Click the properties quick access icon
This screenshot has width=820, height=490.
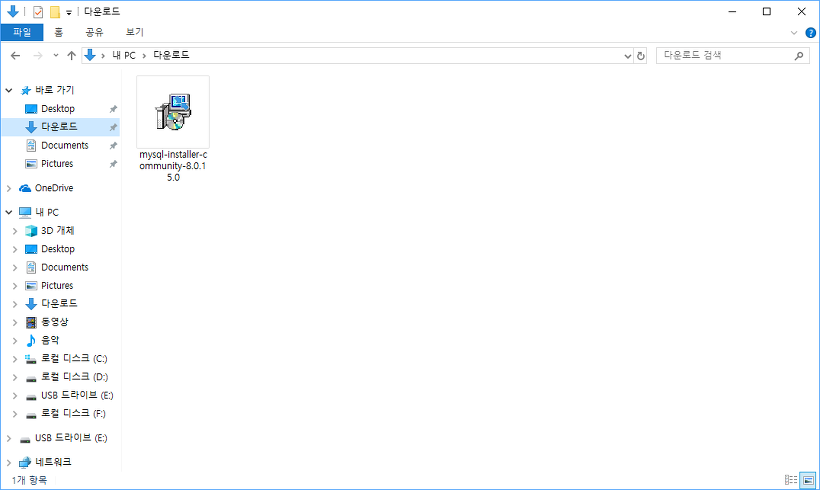pyautogui.click(x=38, y=12)
